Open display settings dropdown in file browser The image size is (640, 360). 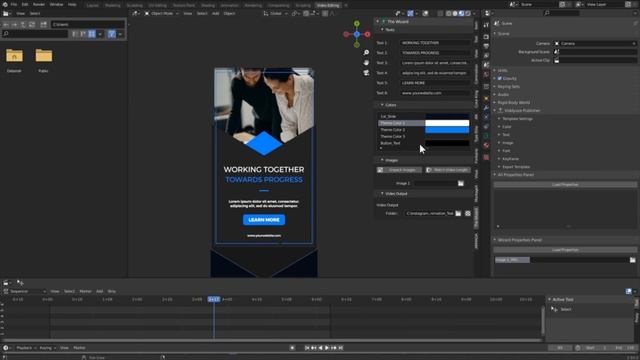click(x=100, y=34)
